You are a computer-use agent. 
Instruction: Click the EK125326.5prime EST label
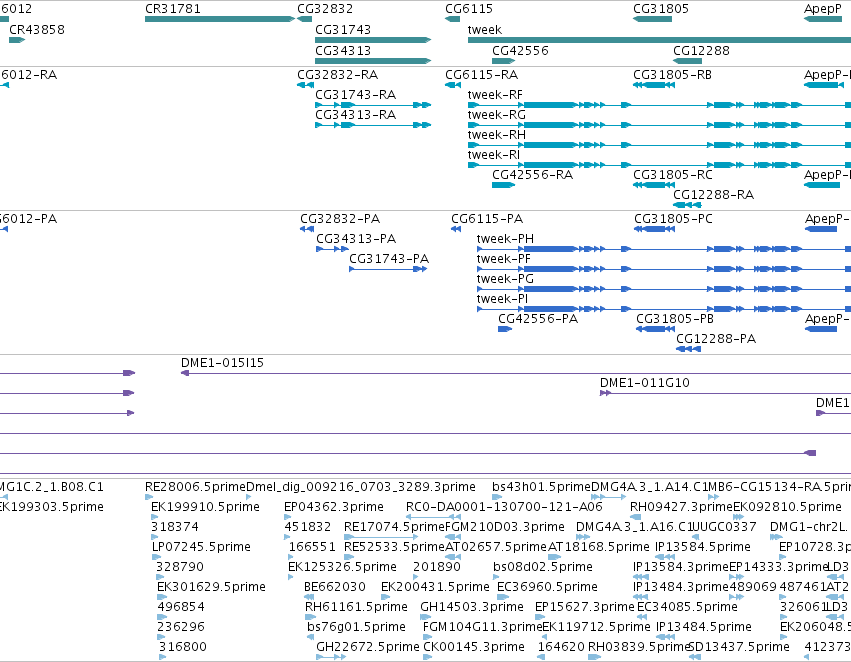342,566
